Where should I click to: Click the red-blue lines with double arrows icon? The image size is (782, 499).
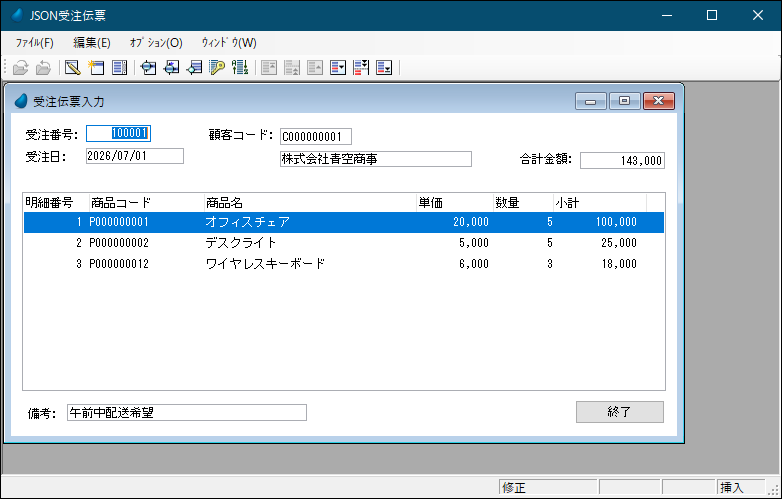coord(361,67)
